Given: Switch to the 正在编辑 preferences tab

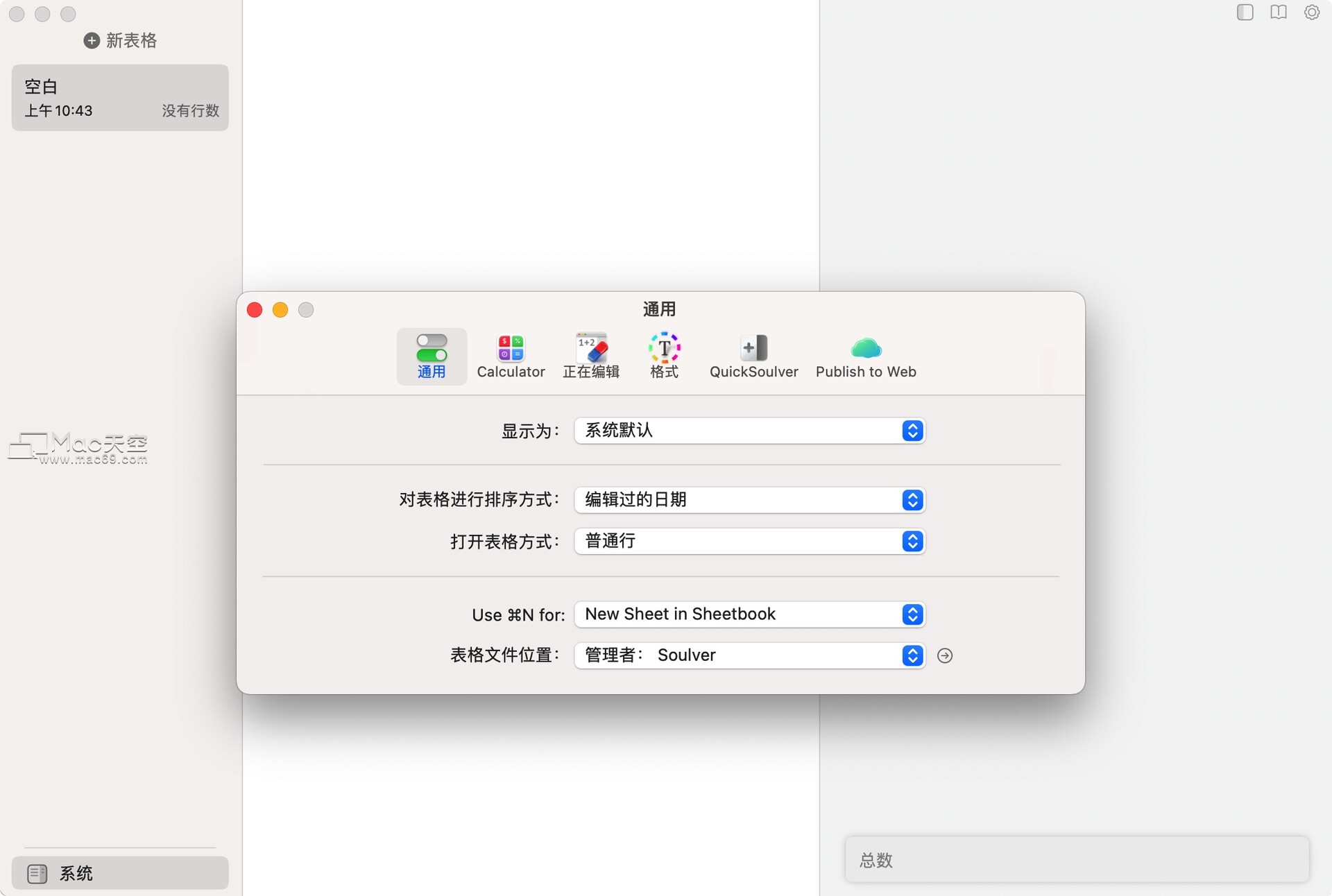Looking at the screenshot, I should 590,356.
